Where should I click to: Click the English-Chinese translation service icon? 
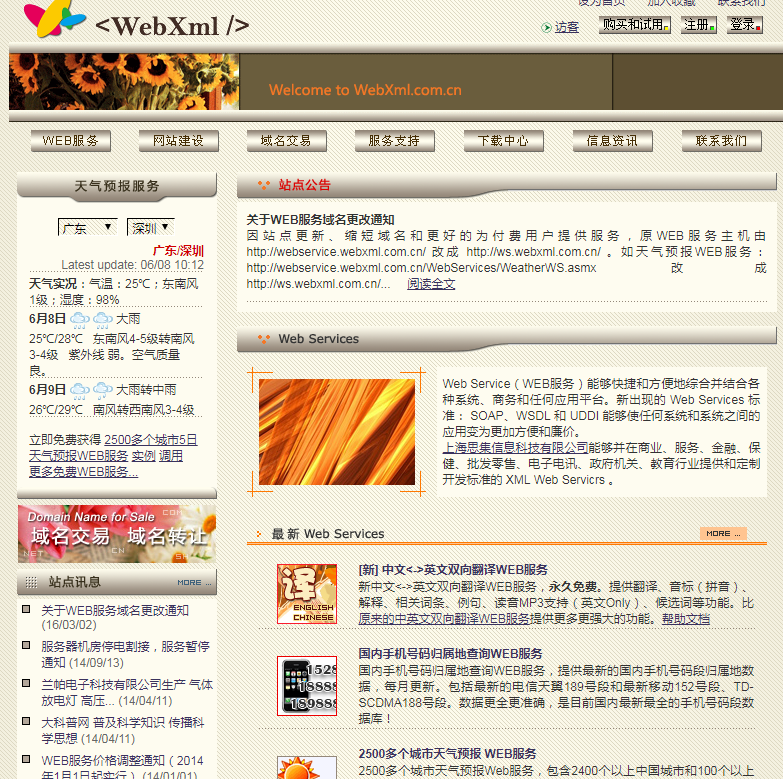pos(306,594)
